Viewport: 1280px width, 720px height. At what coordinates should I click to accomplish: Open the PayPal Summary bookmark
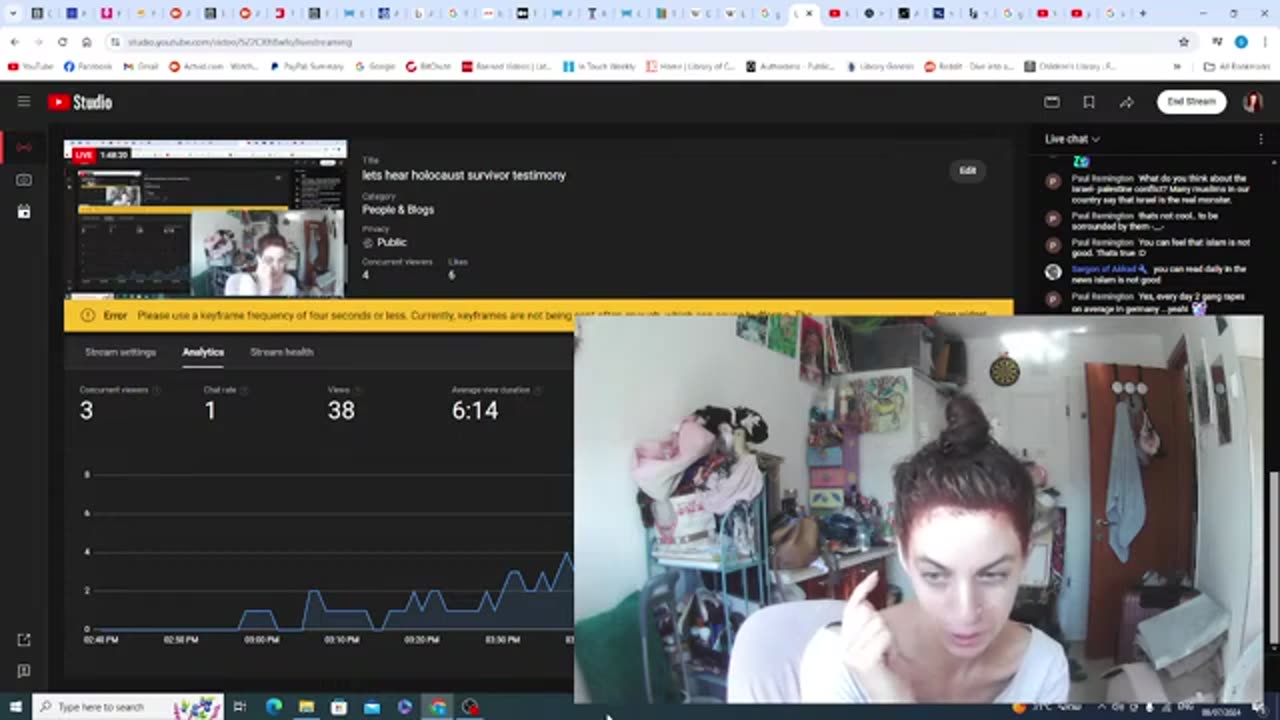point(308,66)
